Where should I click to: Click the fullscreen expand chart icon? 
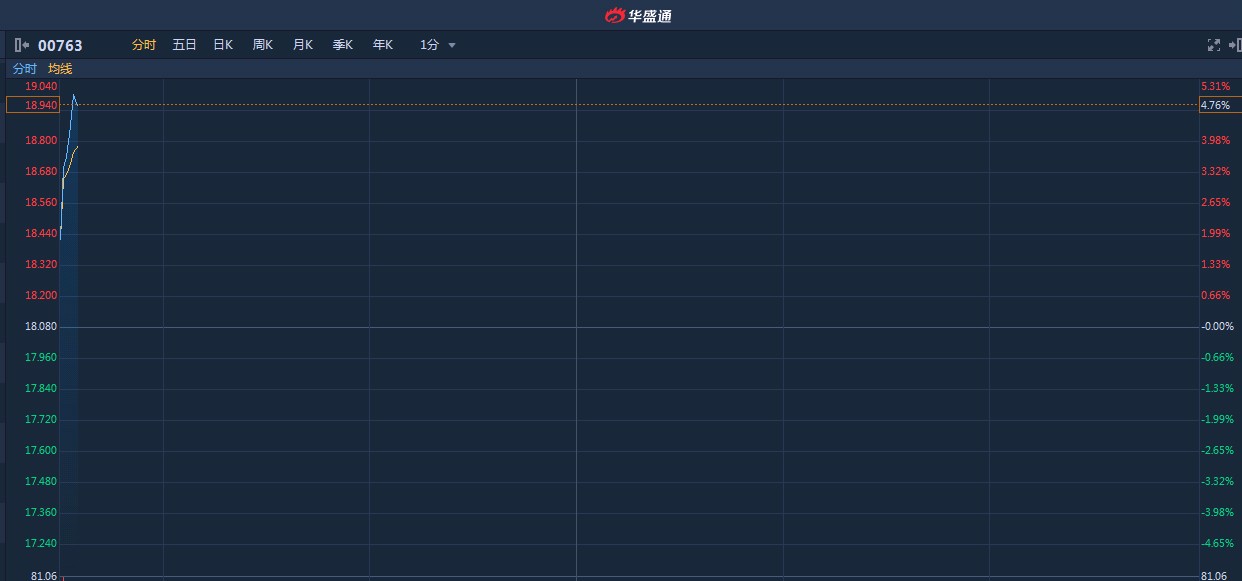coord(1214,45)
